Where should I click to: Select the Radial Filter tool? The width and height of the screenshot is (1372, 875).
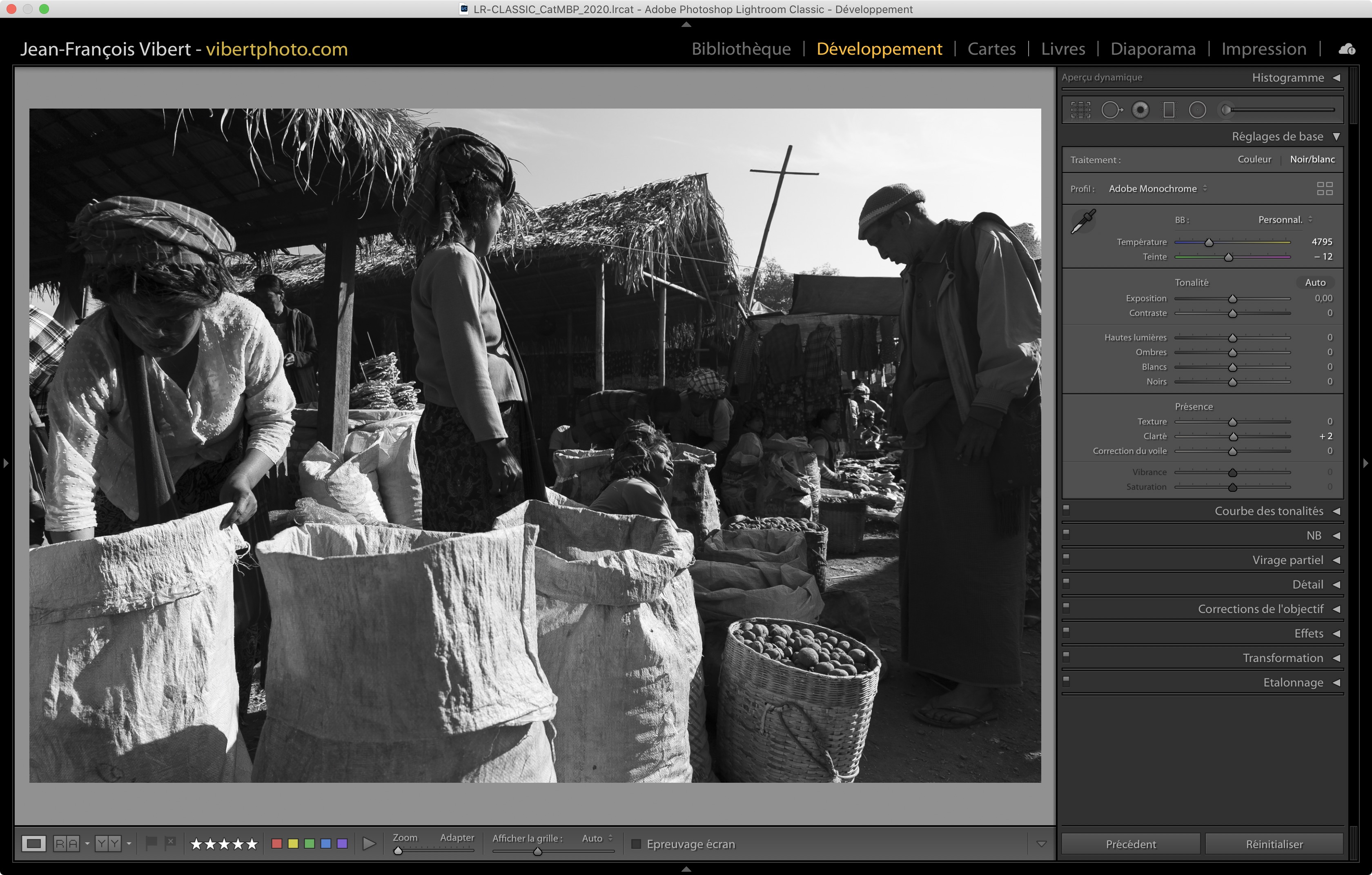(1197, 110)
